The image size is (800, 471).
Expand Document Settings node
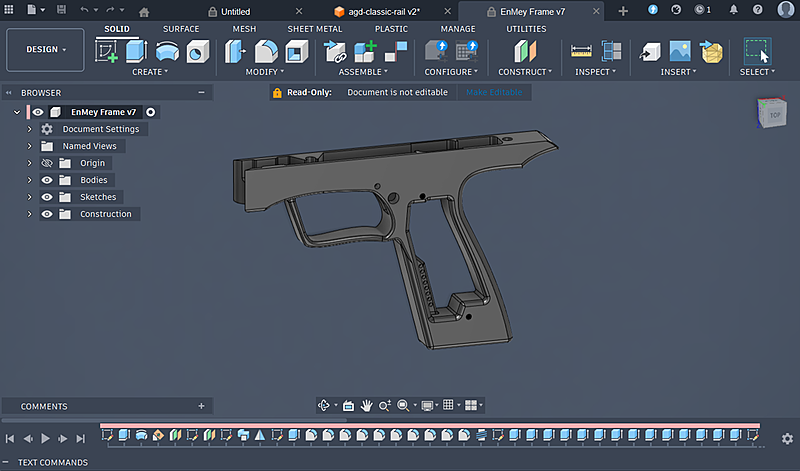point(29,129)
